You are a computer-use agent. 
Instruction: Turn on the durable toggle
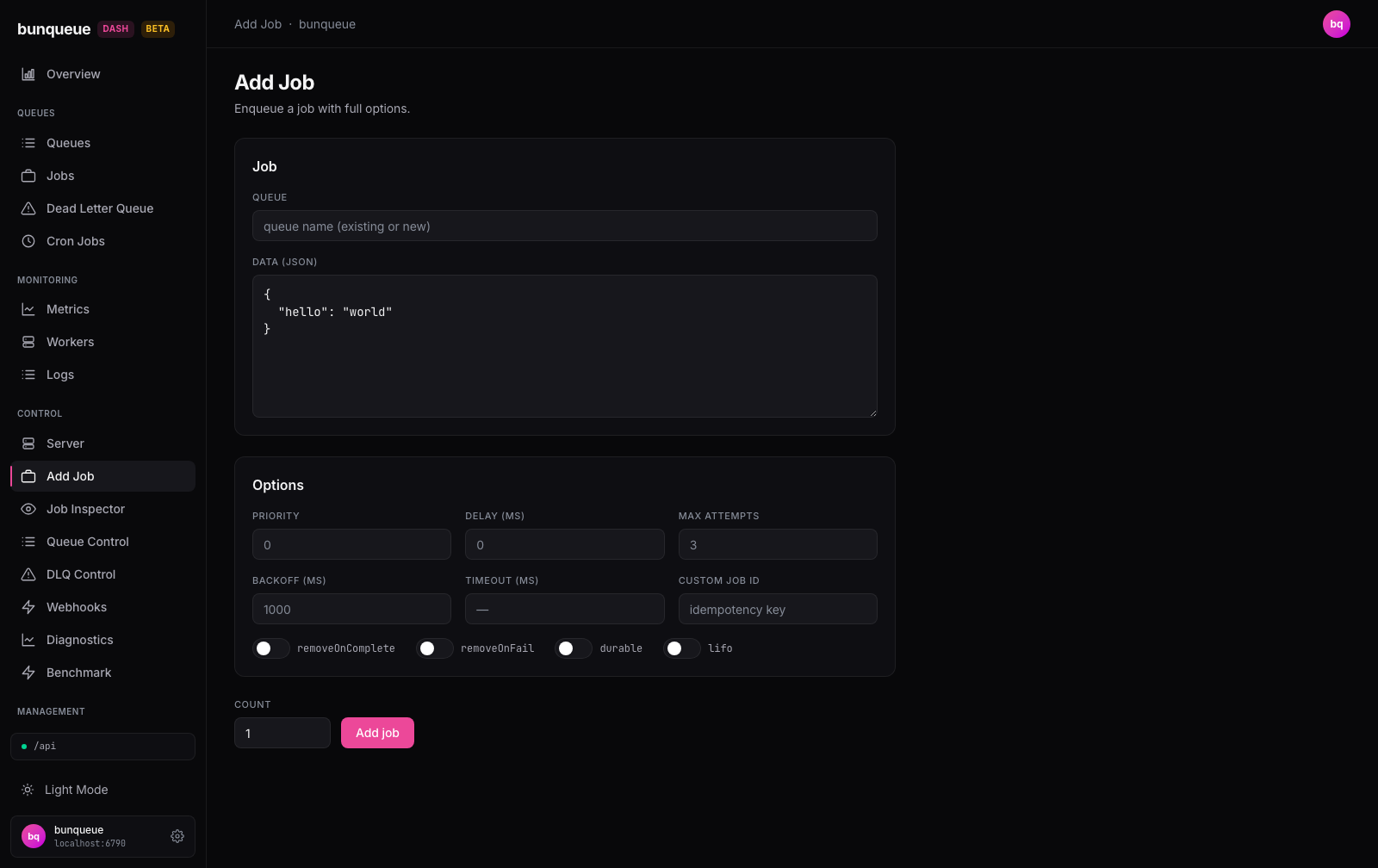574,648
